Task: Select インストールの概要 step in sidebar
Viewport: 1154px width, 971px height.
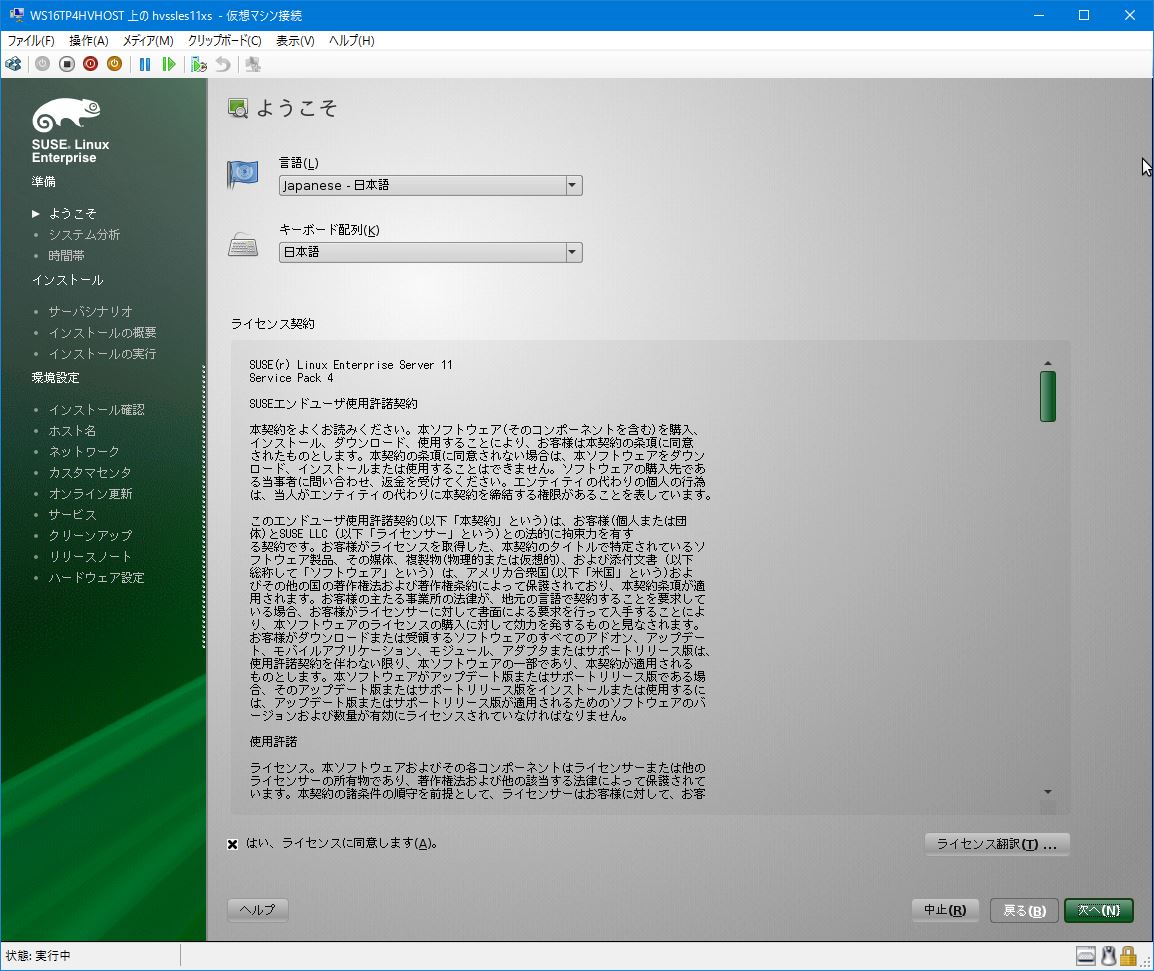Action: point(102,333)
